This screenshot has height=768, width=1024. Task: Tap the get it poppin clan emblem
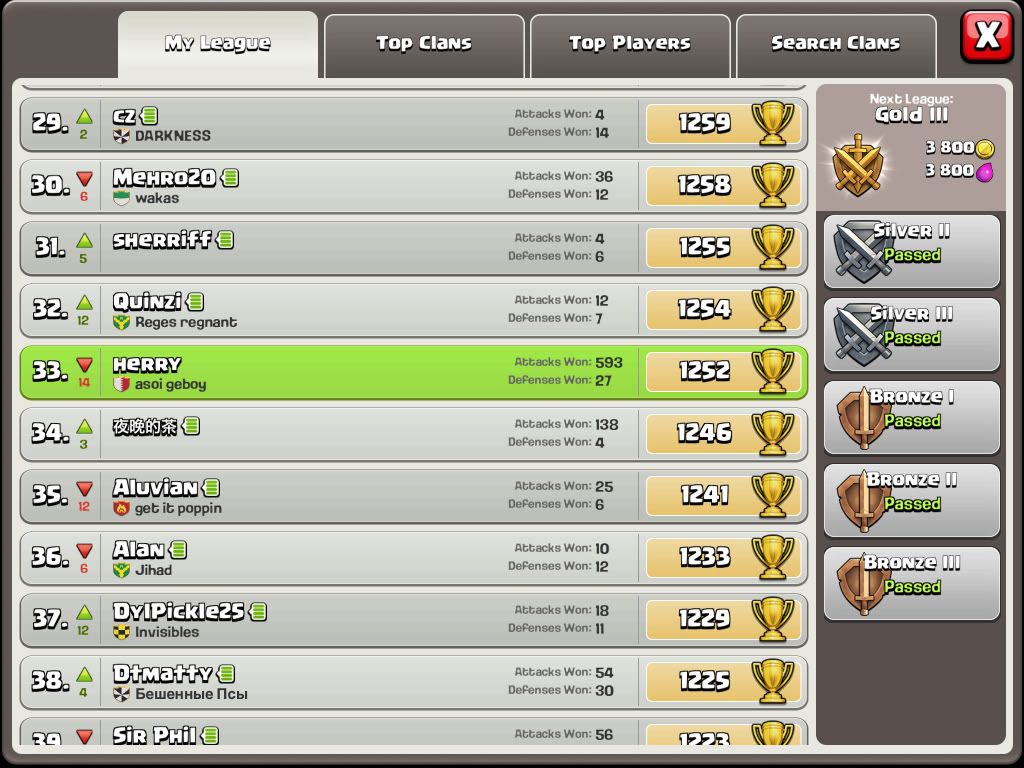[121, 508]
